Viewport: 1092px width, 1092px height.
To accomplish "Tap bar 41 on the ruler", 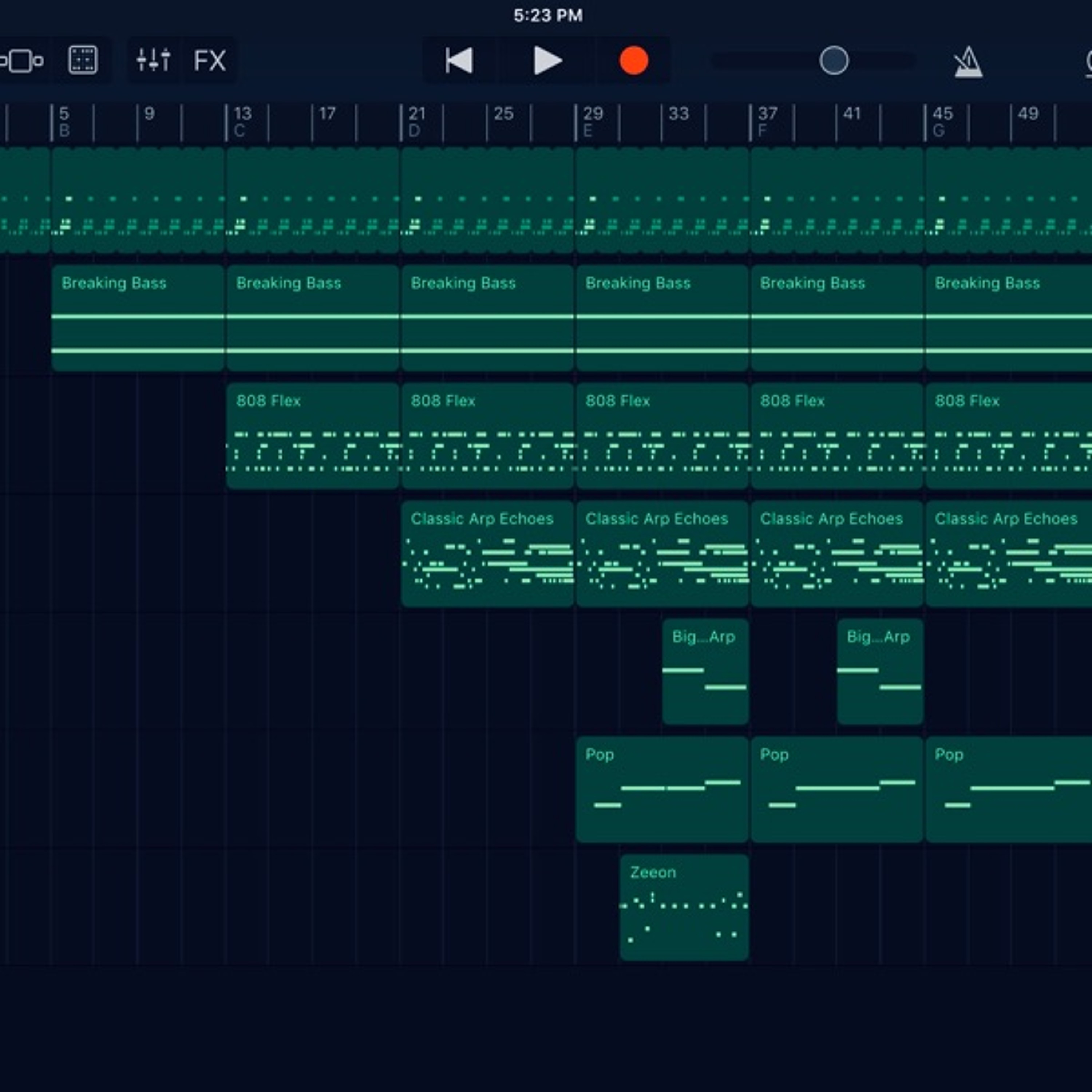I will 852,114.
